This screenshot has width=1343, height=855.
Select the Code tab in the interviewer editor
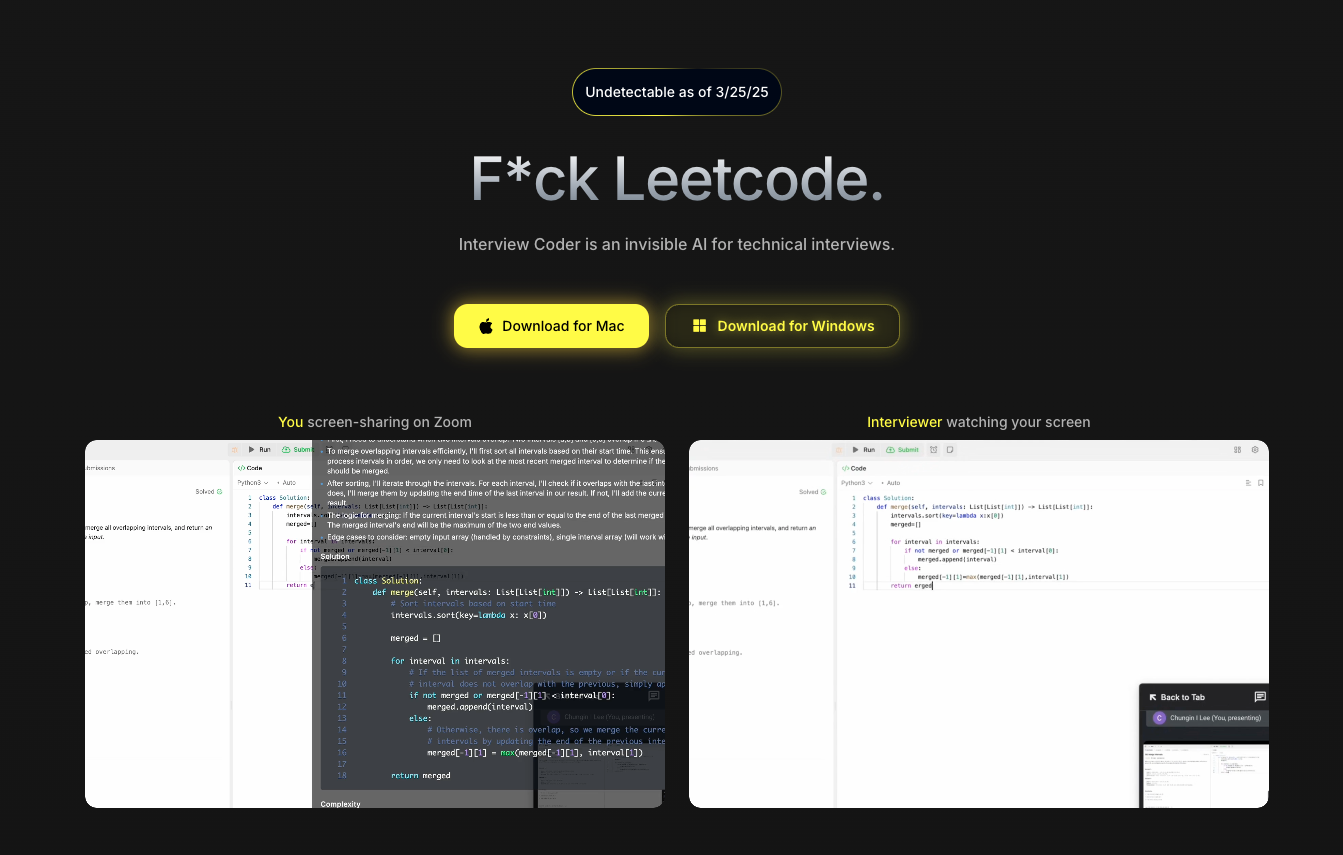tap(858, 468)
